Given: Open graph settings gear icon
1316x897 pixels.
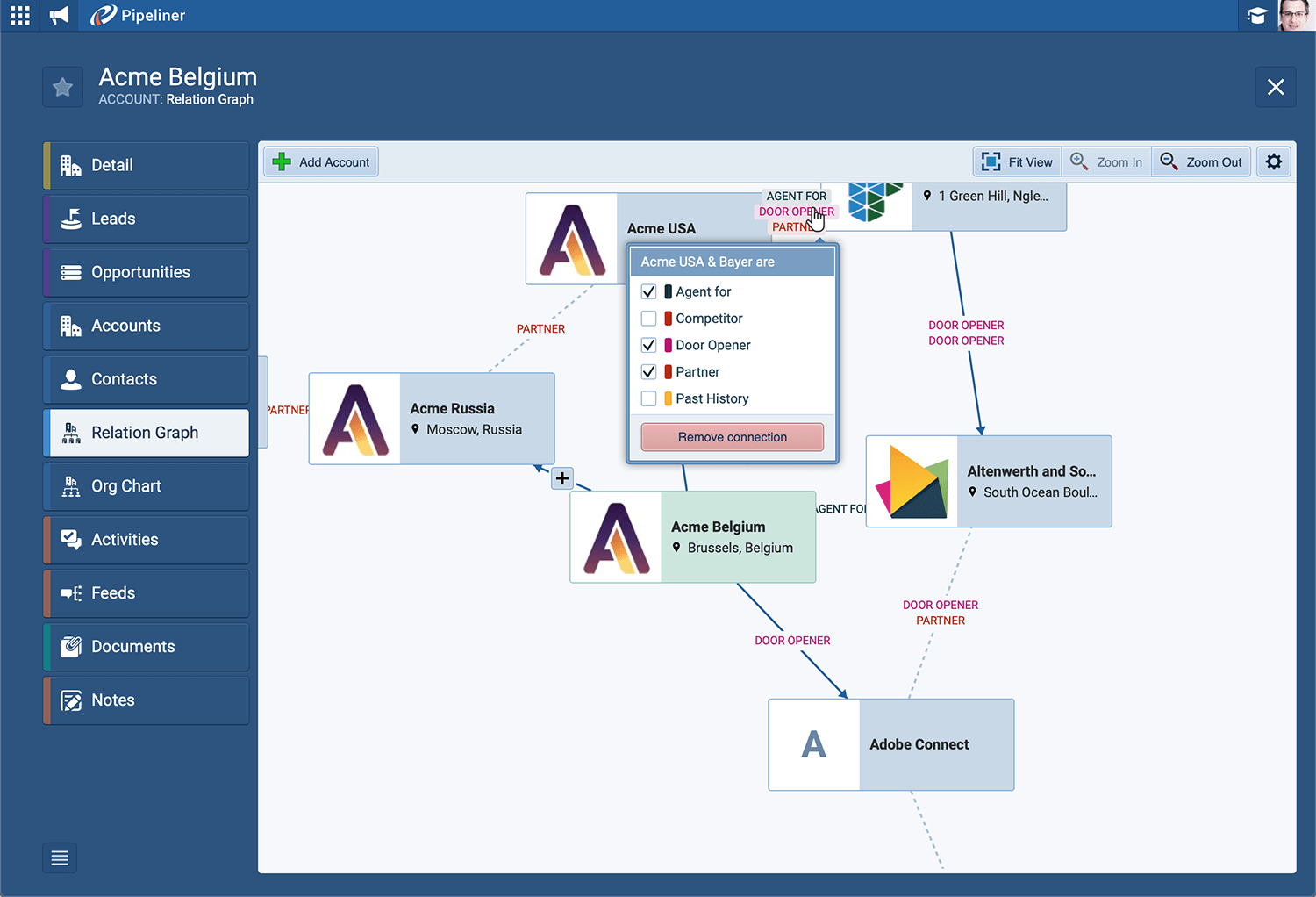Looking at the screenshot, I should pyautogui.click(x=1274, y=161).
